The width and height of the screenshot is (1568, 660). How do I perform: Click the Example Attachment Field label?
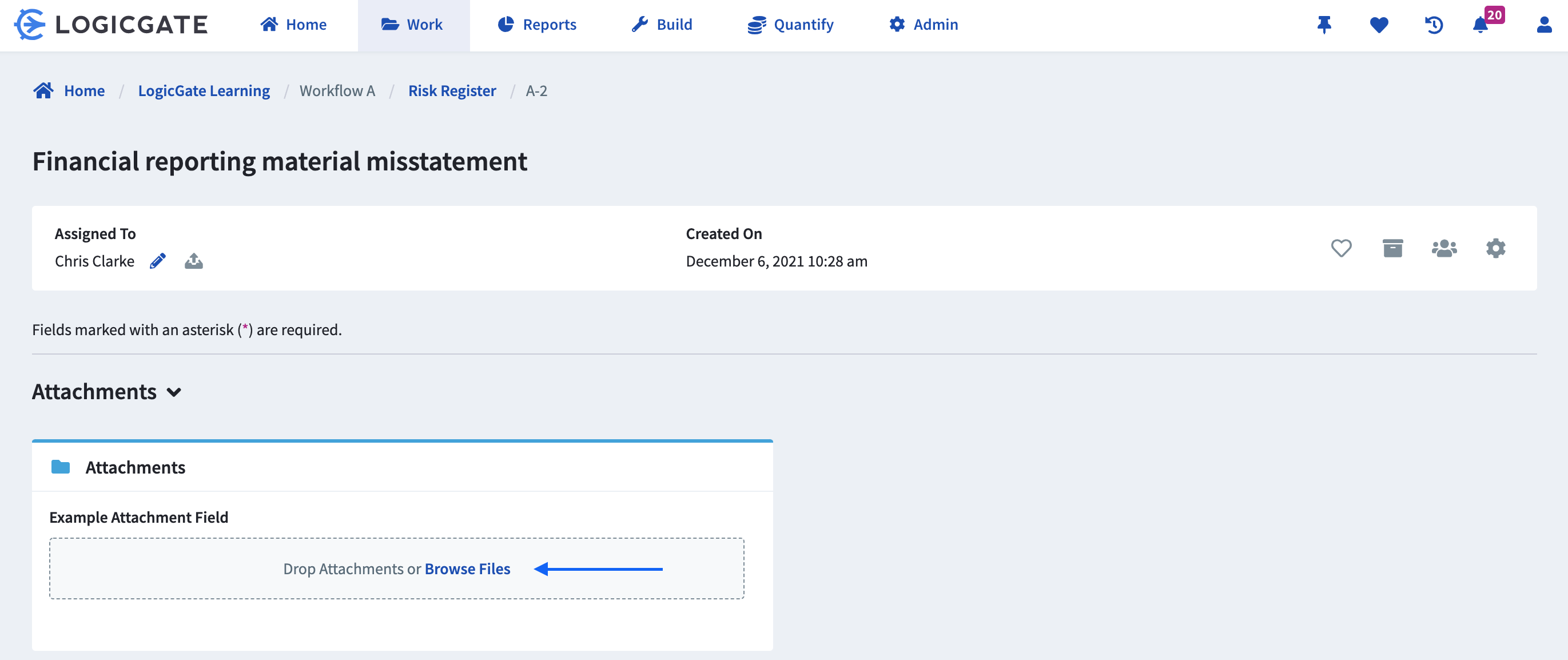tap(139, 517)
